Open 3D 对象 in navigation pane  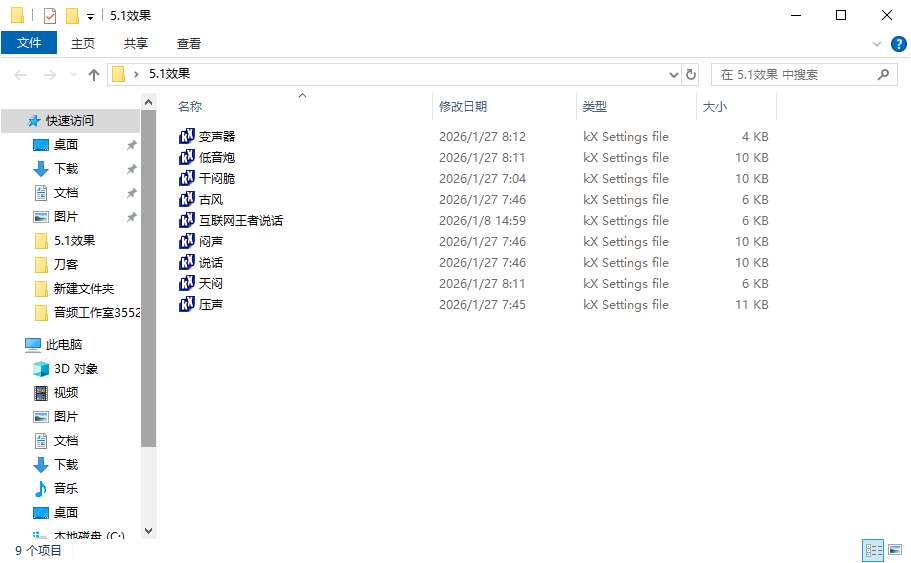[75, 368]
